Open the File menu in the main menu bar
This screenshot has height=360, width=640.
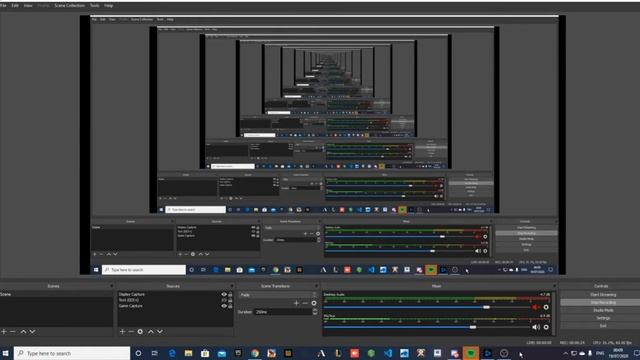click(x=3, y=6)
